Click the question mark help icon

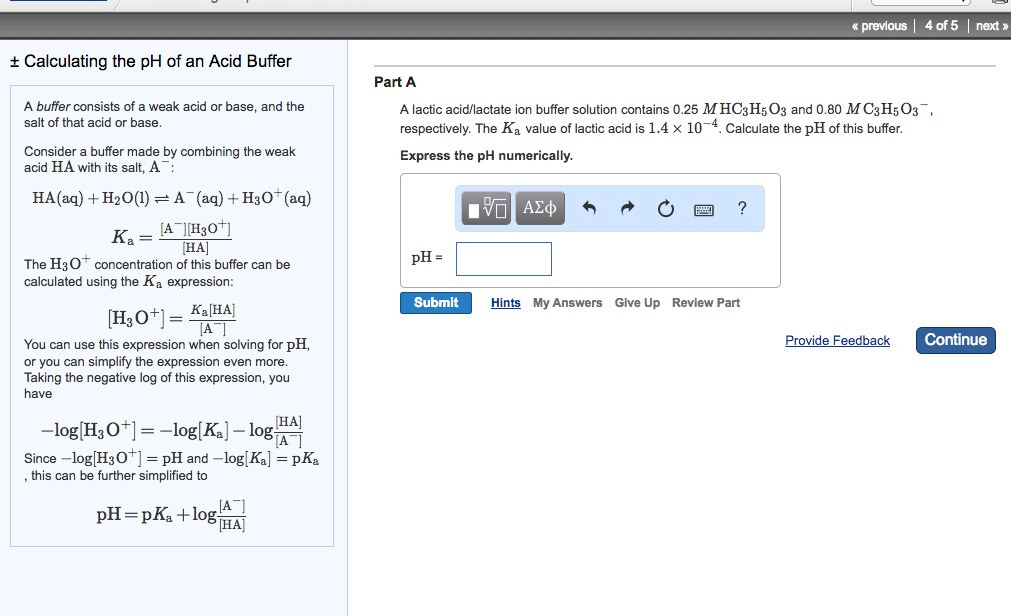740,209
